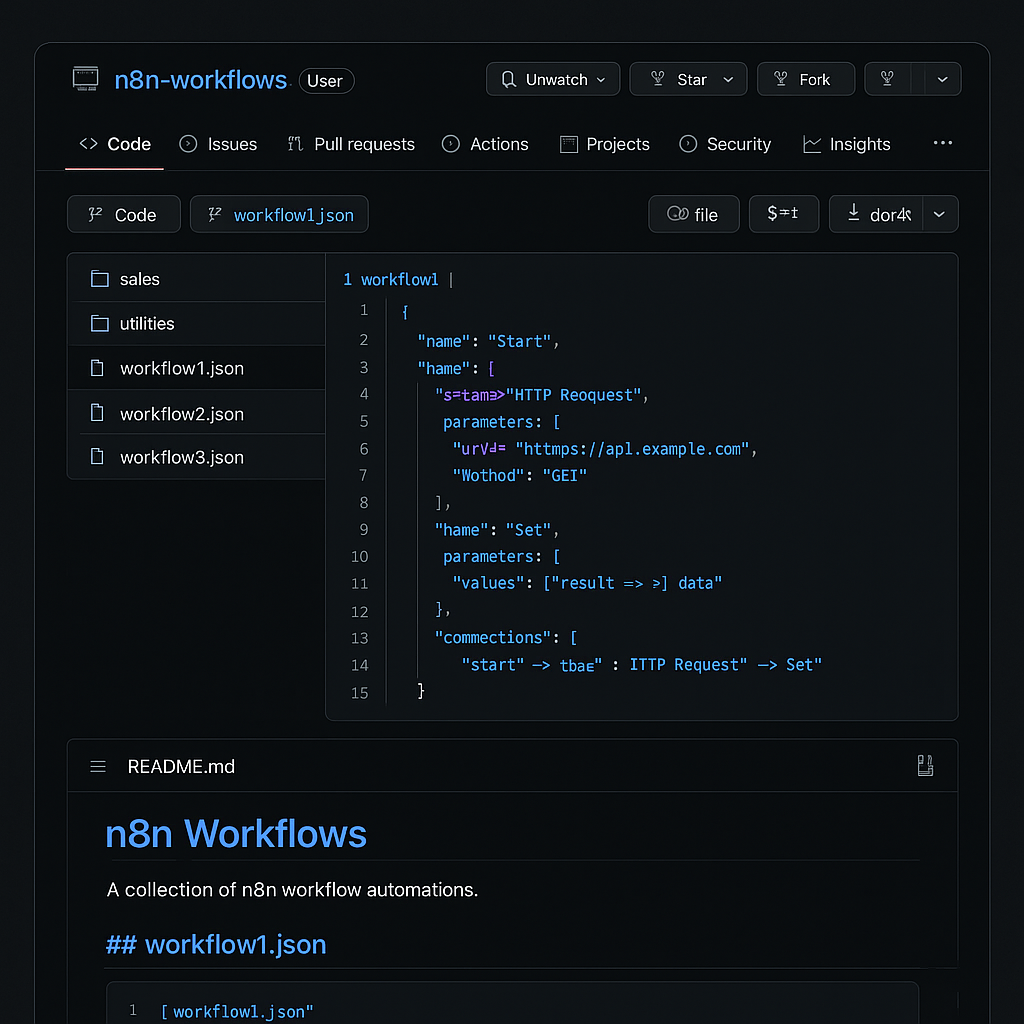View the Insights tab

click(x=846, y=144)
